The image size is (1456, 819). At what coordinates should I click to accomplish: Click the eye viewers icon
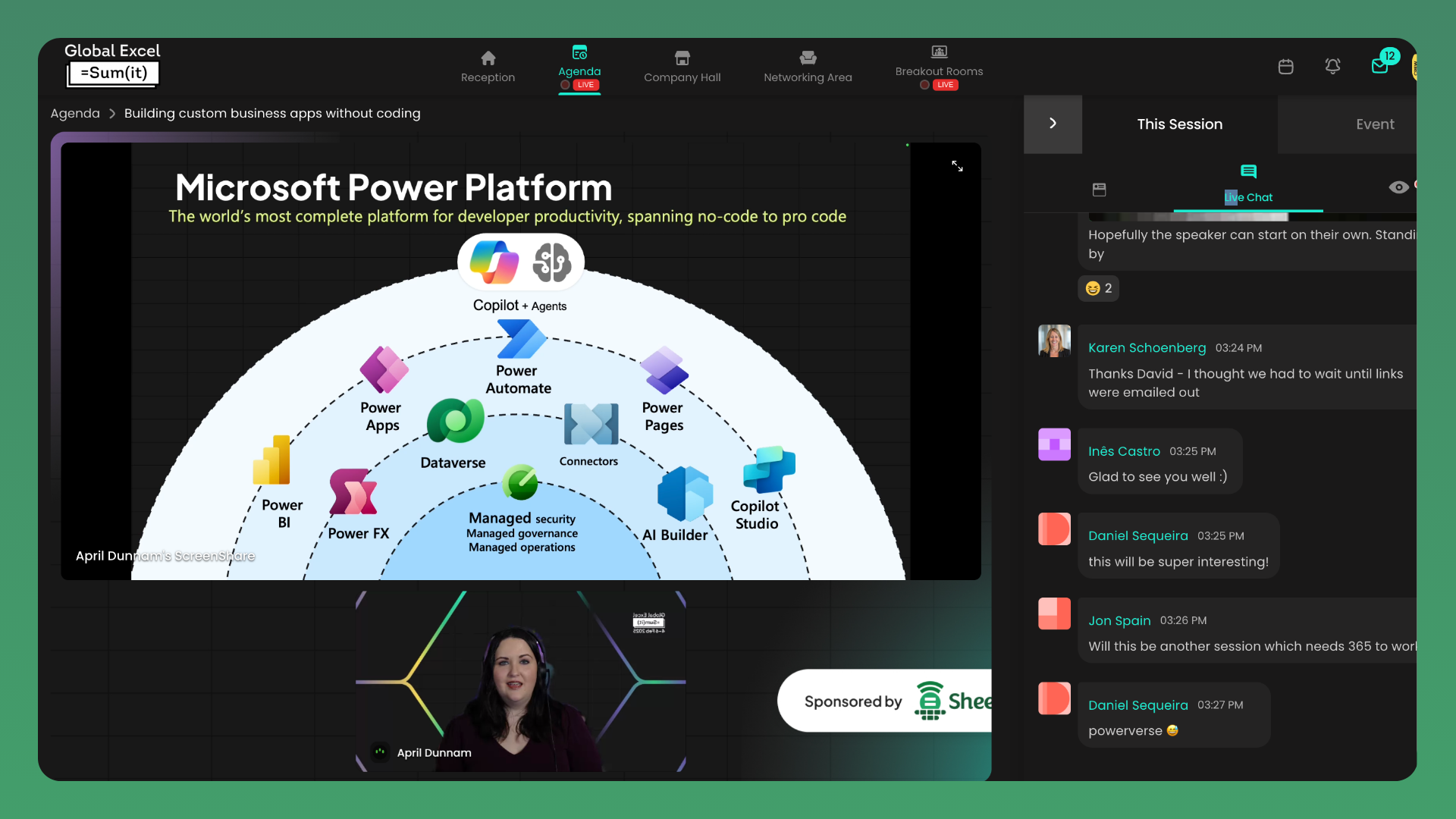(1398, 187)
